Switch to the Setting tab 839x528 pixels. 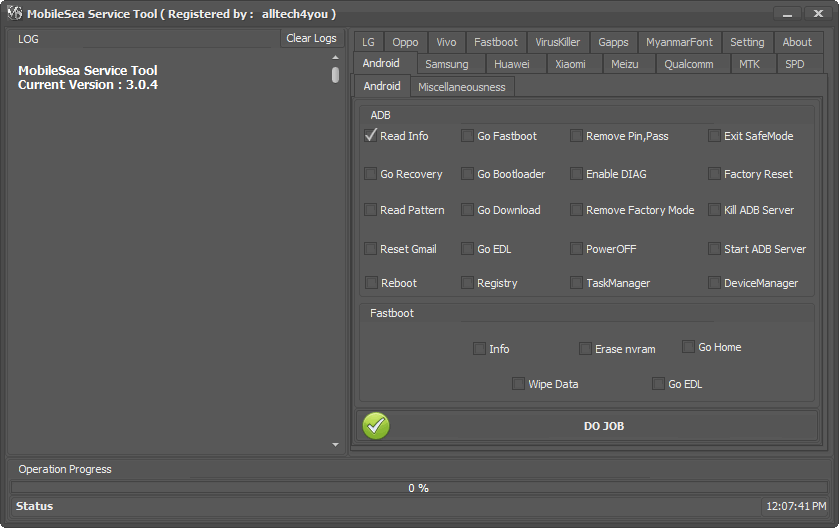click(747, 42)
